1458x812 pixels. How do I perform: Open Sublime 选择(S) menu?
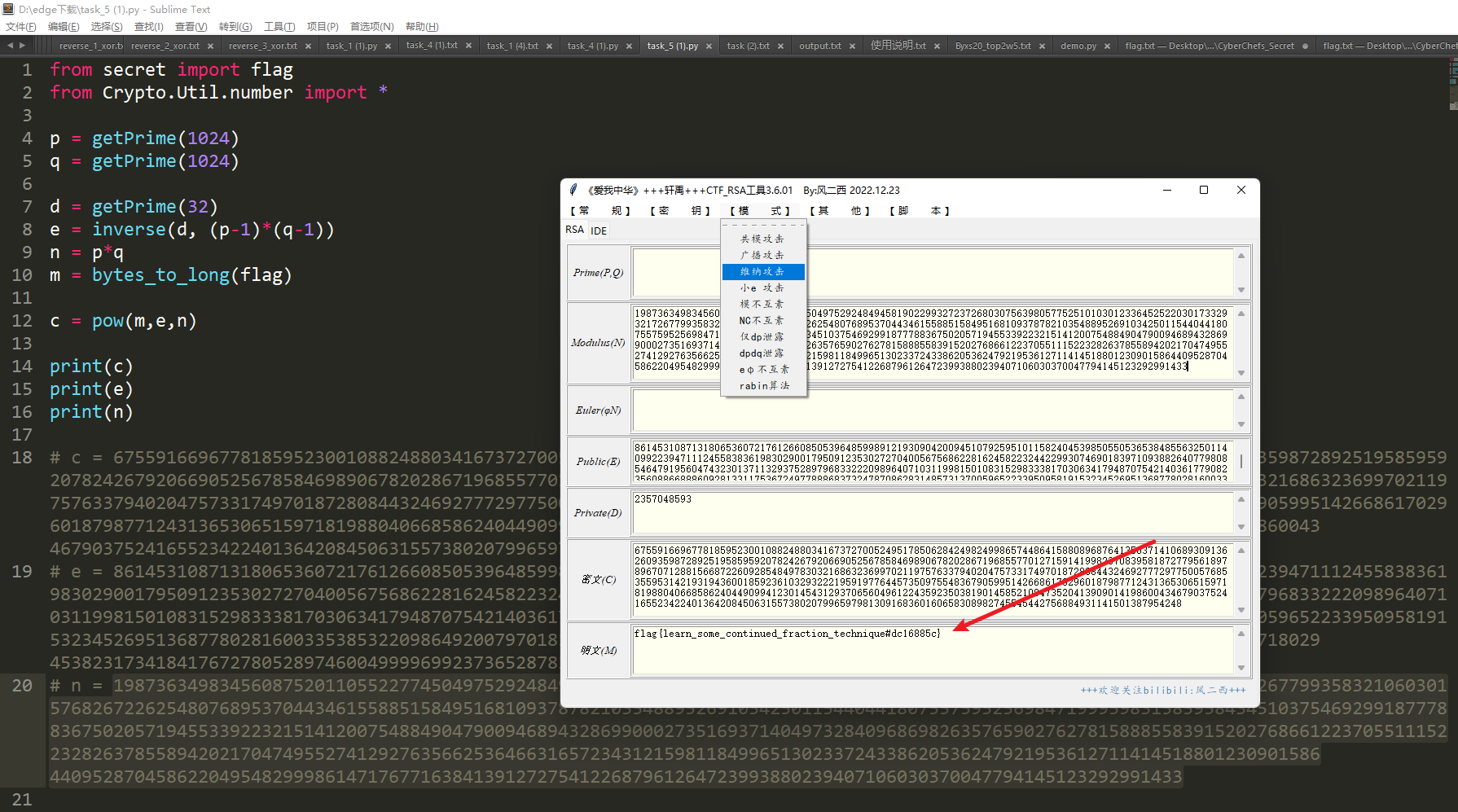coord(107,27)
